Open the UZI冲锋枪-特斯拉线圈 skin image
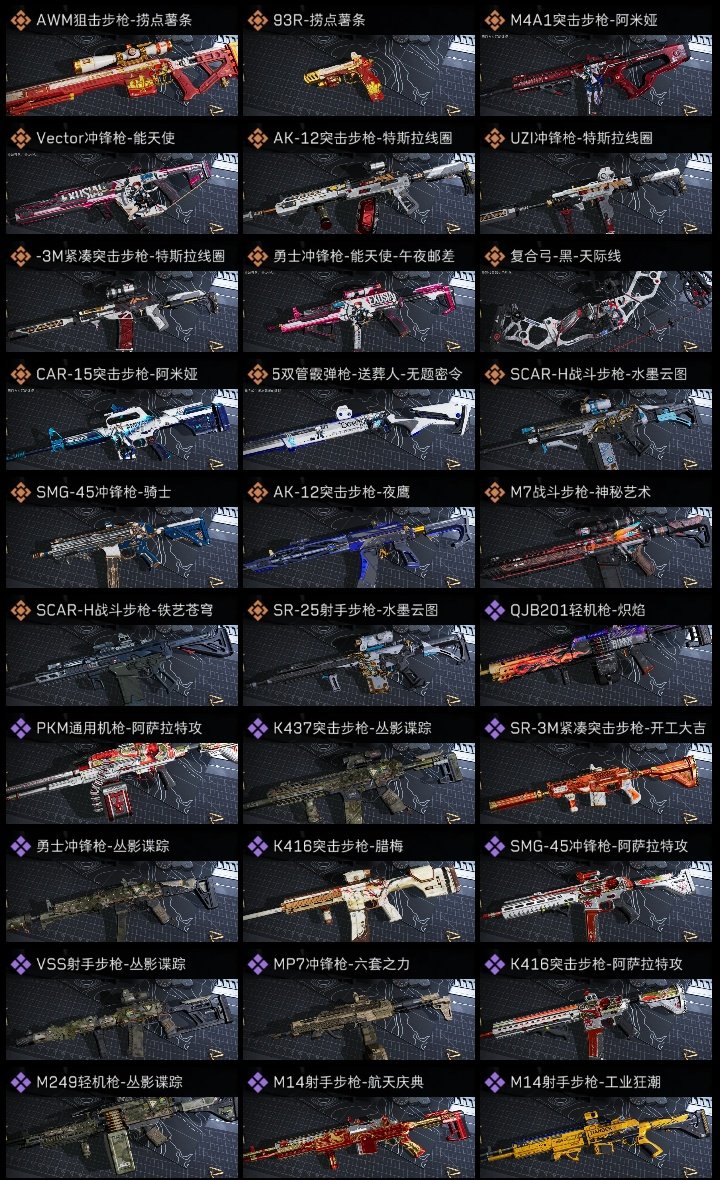Screen dimensions: 720x1180 pyautogui.click(x=596, y=193)
